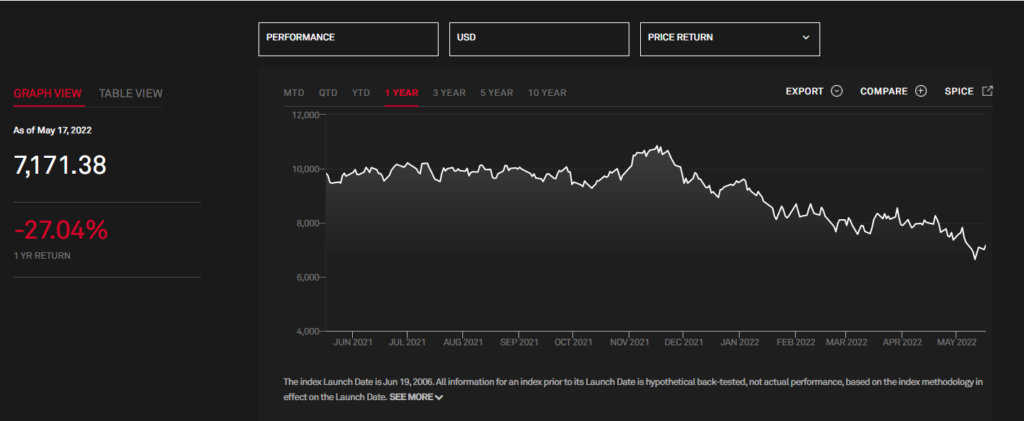Screen dimensions: 1024x421
Task: Open the Export circular chevron icon
Action: coord(837,91)
